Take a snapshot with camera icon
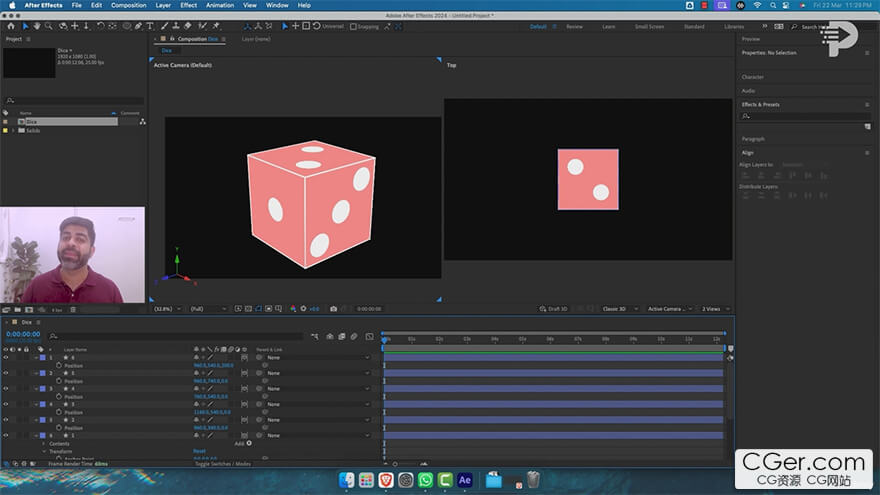The height and width of the screenshot is (495, 880). coord(333,309)
